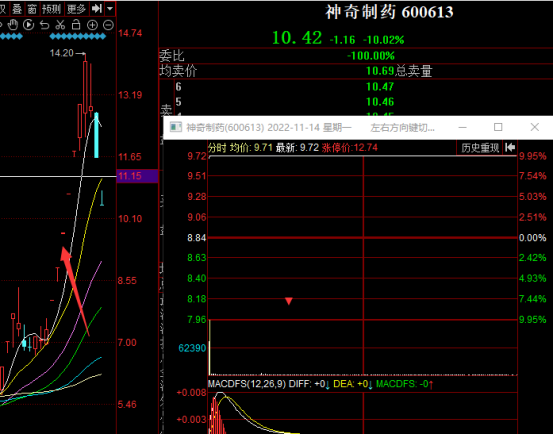The width and height of the screenshot is (554, 435).
Task: Click the 0.00% percentage label
Action: tap(532, 238)
